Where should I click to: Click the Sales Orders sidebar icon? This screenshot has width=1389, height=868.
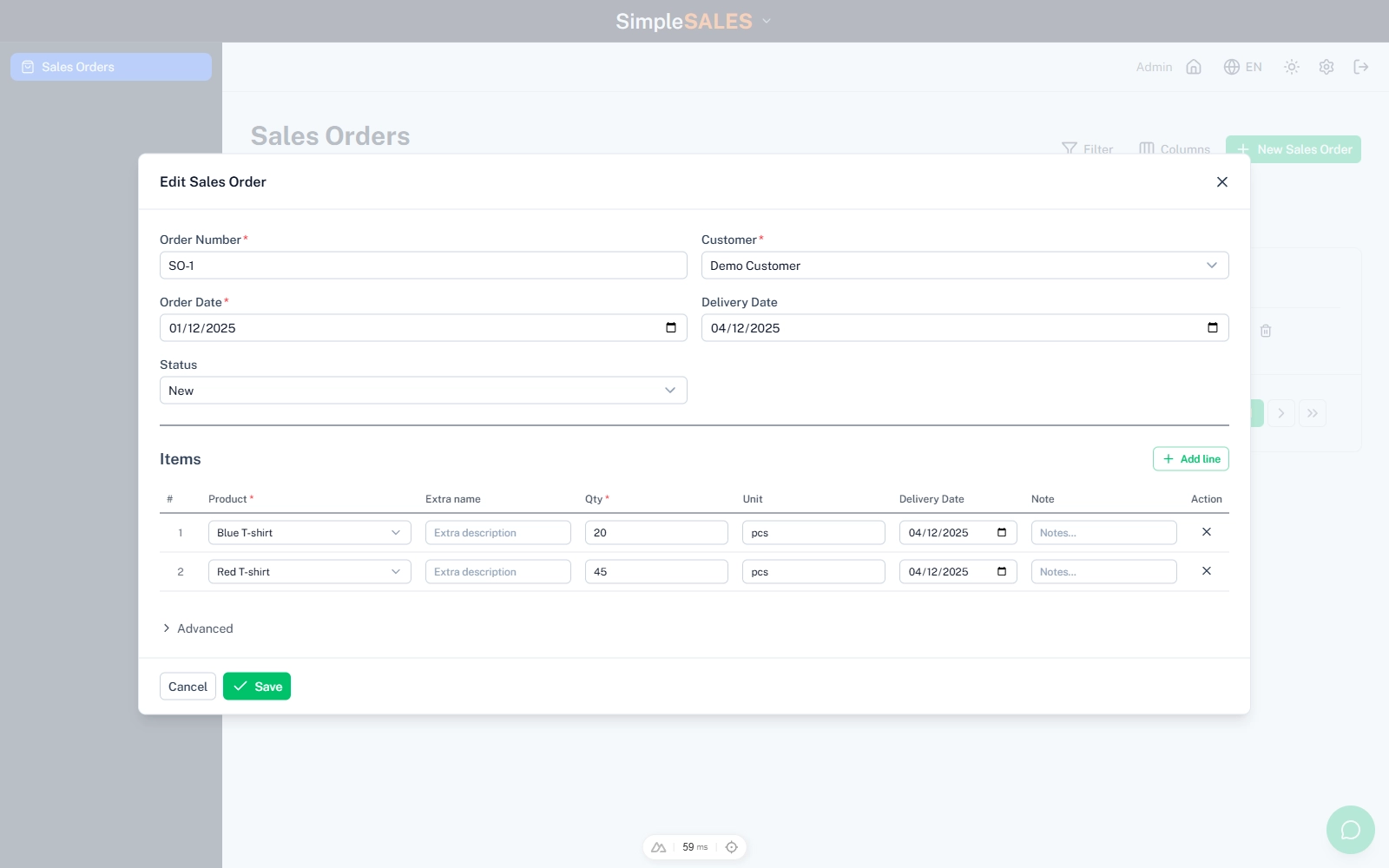click(29, 67)
